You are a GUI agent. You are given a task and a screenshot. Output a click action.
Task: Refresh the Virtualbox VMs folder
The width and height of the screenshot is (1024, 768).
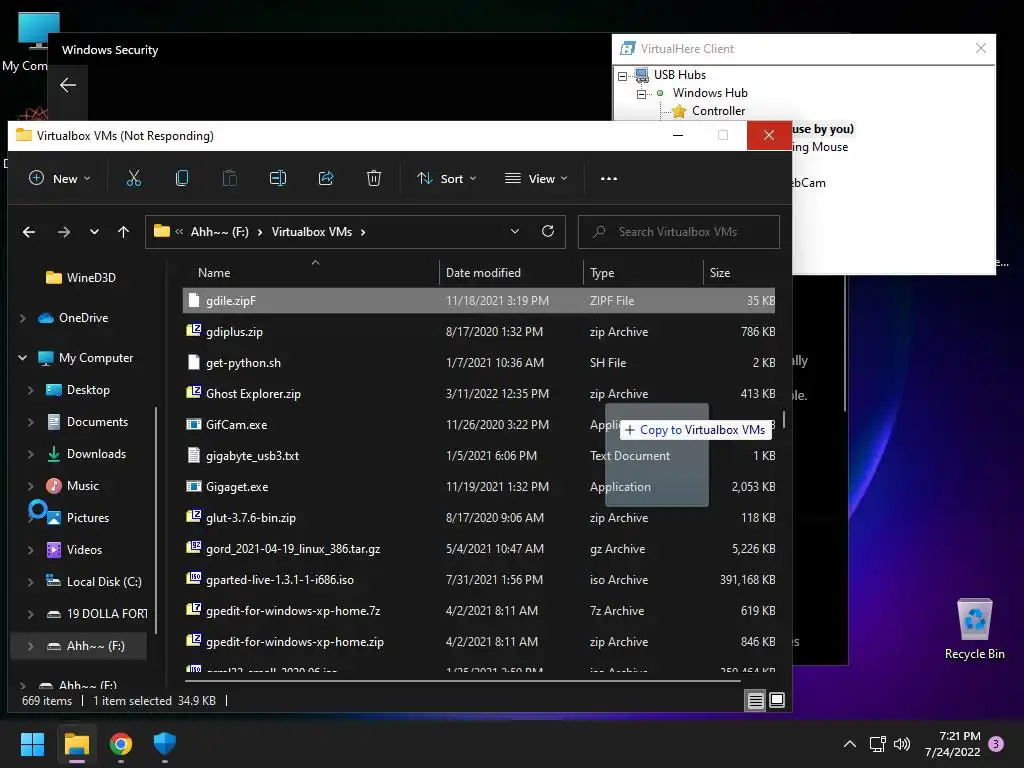coord(548,231)
